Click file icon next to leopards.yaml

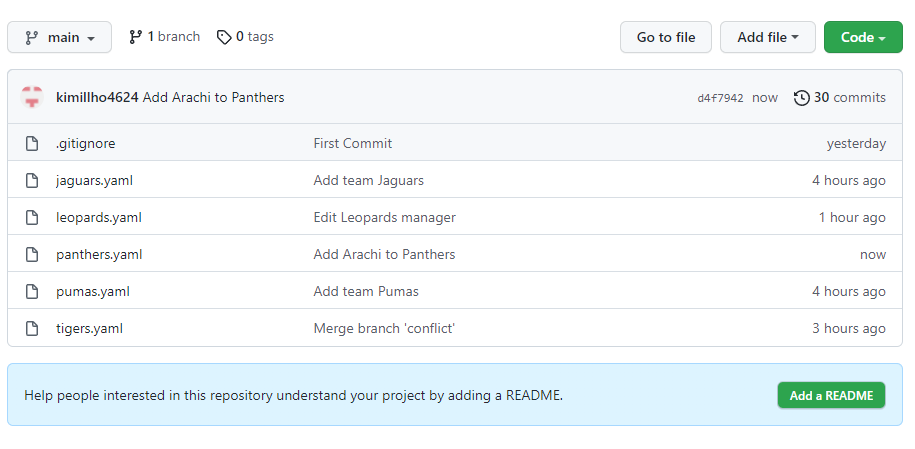(x=32, y=217)
